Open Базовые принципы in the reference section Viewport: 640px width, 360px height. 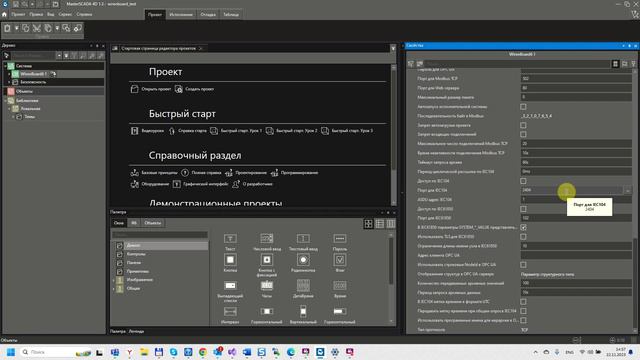tap(154, 173)
